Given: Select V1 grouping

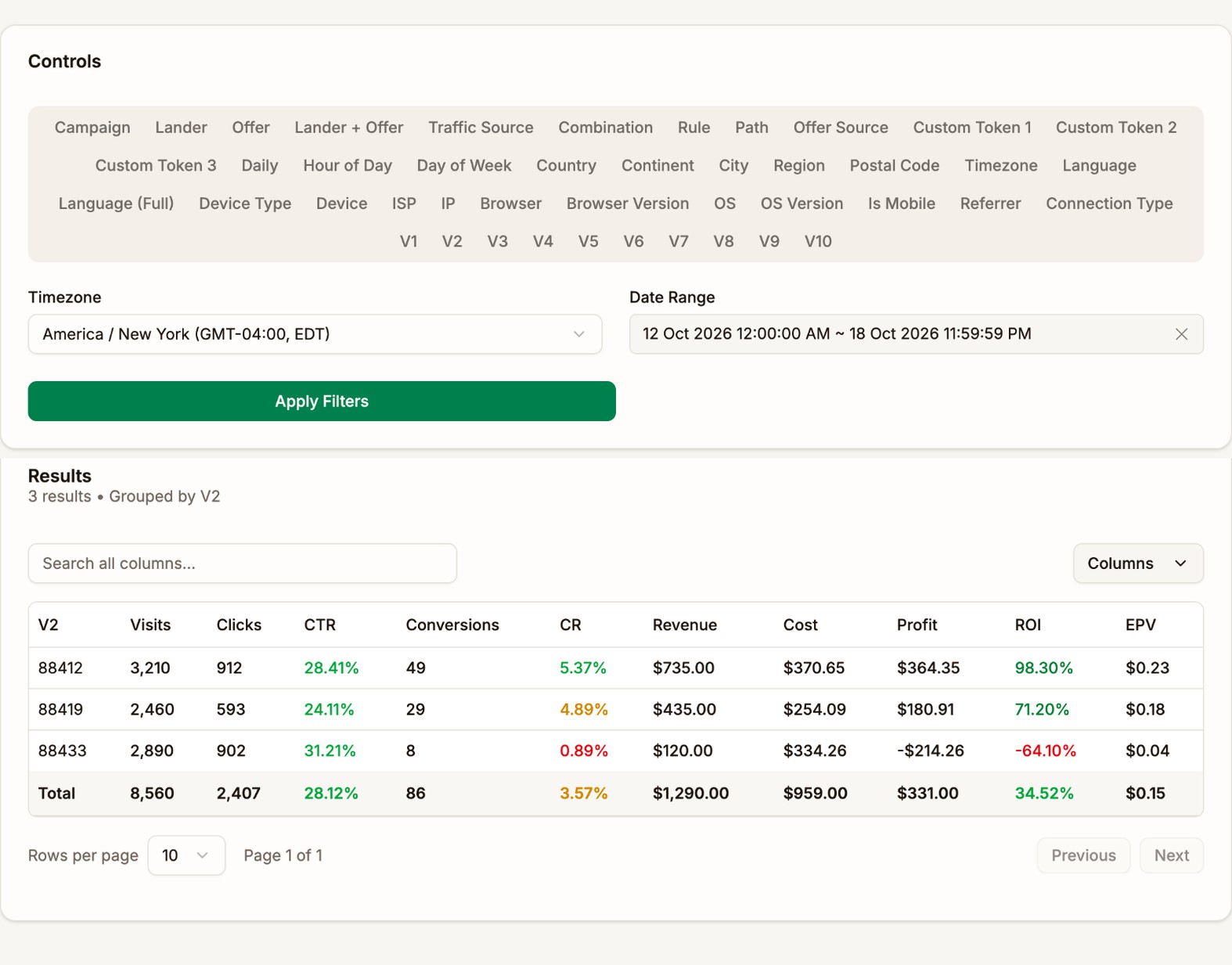Looking at the screenshot, I should point(409,242).
